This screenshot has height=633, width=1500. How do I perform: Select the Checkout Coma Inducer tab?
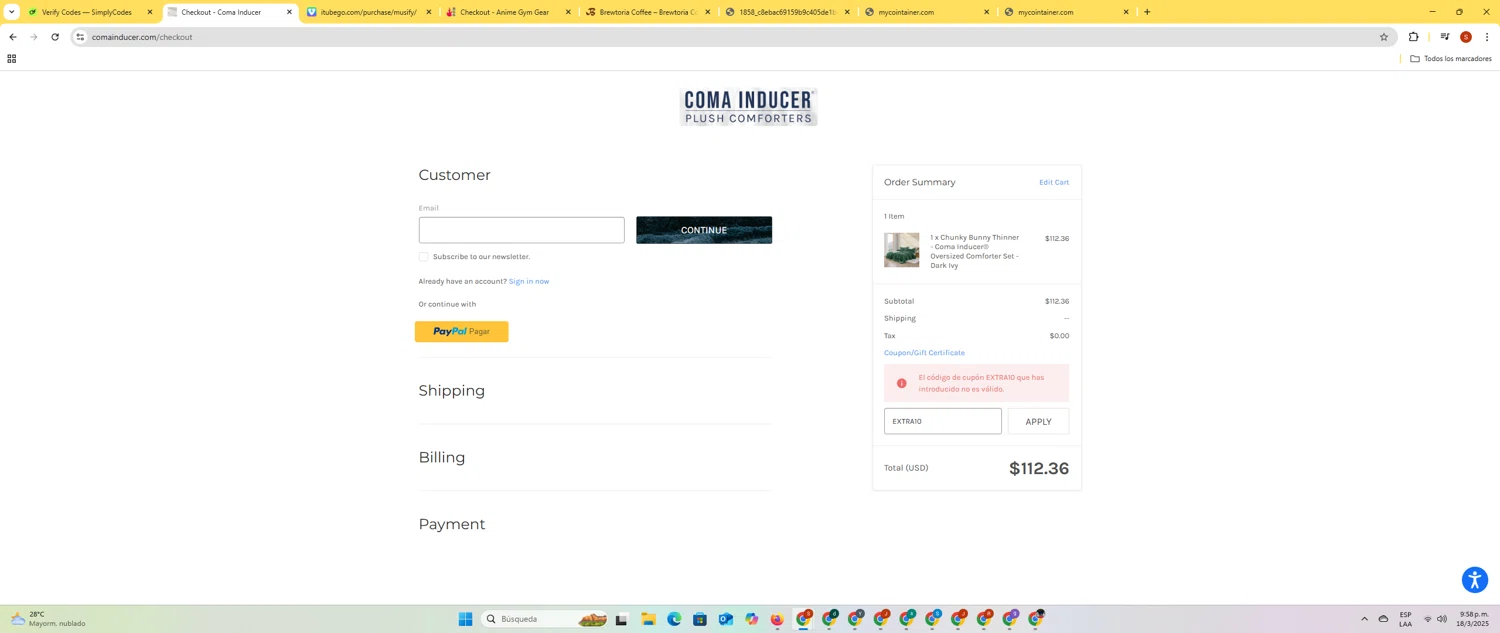coord(222,12)
